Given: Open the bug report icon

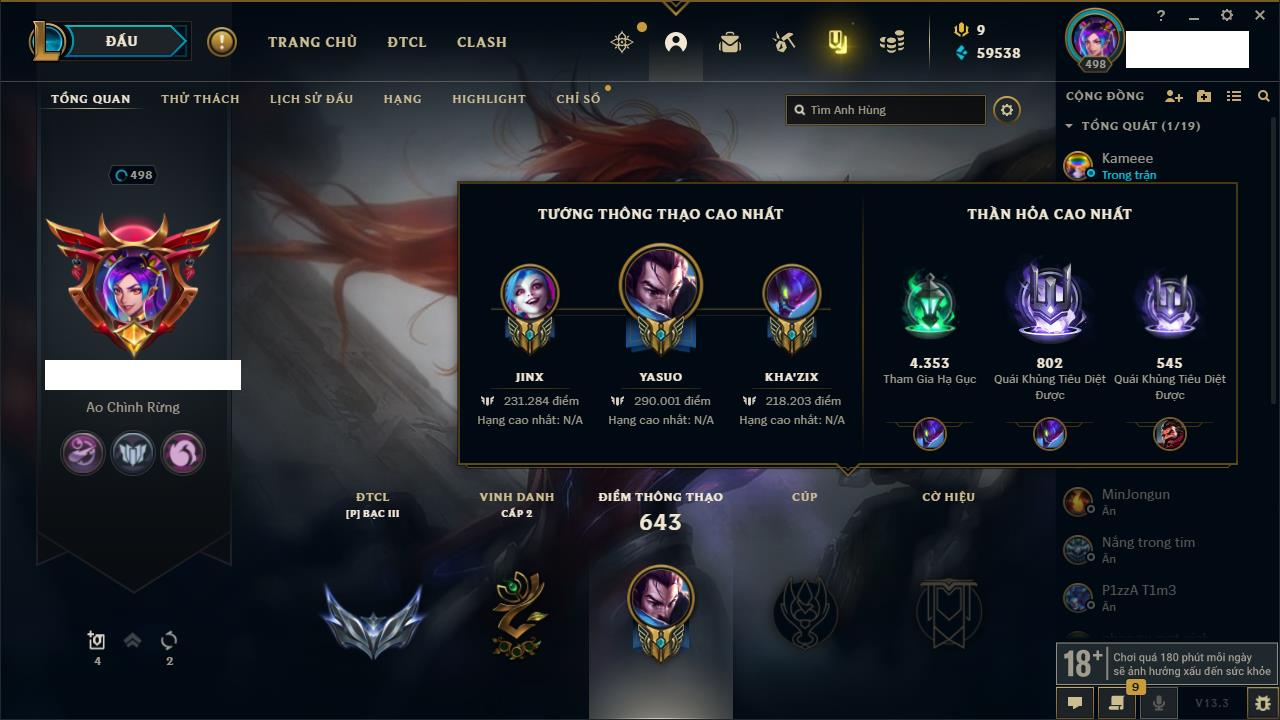Looking at the screenshot, I should [x=1263, y=703].
